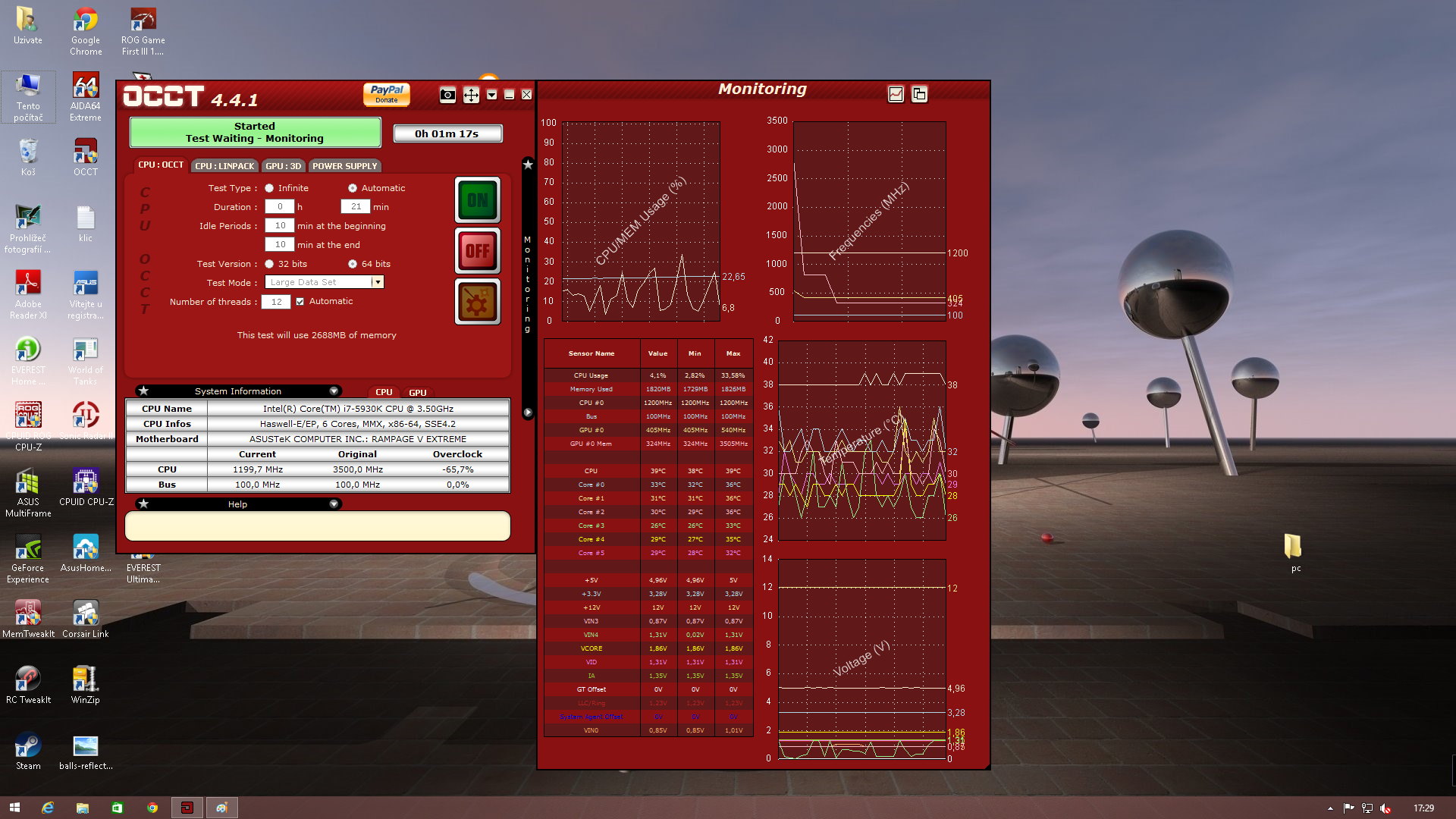Switch to the POWER SUPPLY tab

344,166
